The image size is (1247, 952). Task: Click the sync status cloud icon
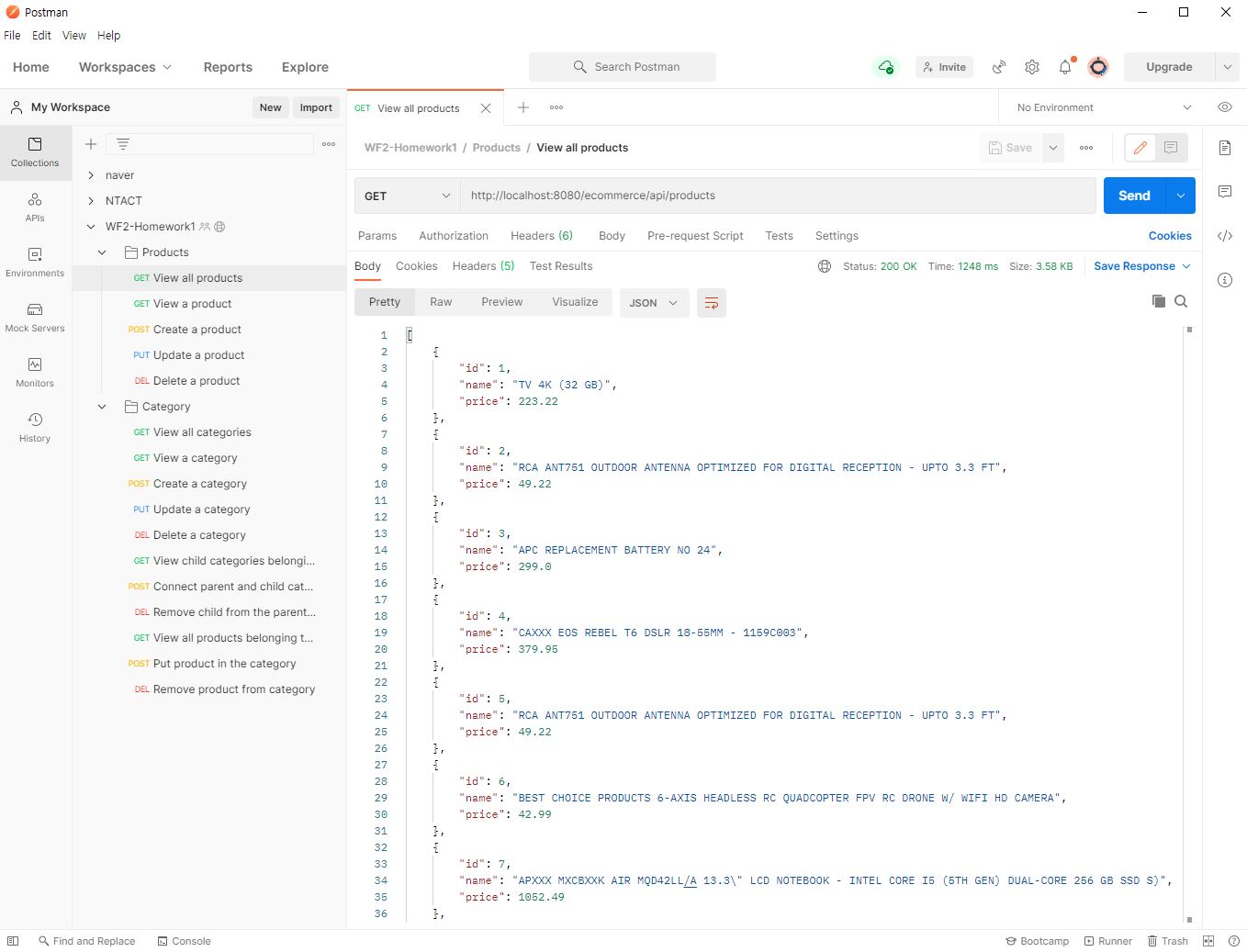click(886, 67)
